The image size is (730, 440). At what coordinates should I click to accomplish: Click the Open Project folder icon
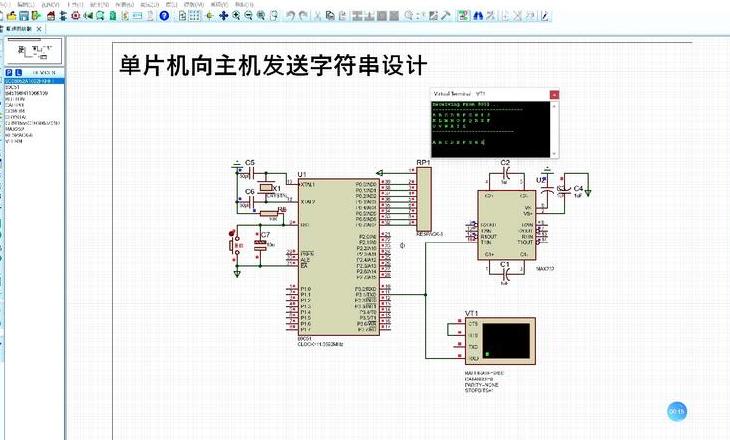[12, 16]
